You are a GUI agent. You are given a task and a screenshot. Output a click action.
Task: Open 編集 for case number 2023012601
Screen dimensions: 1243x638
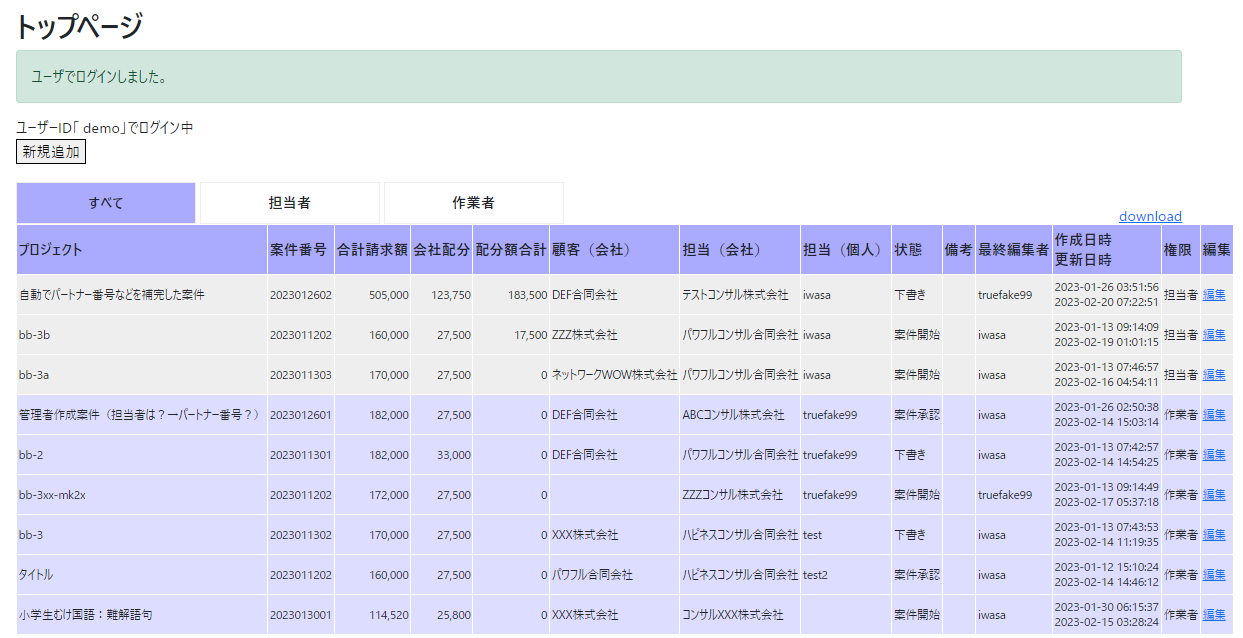(x=1214, y=415)
